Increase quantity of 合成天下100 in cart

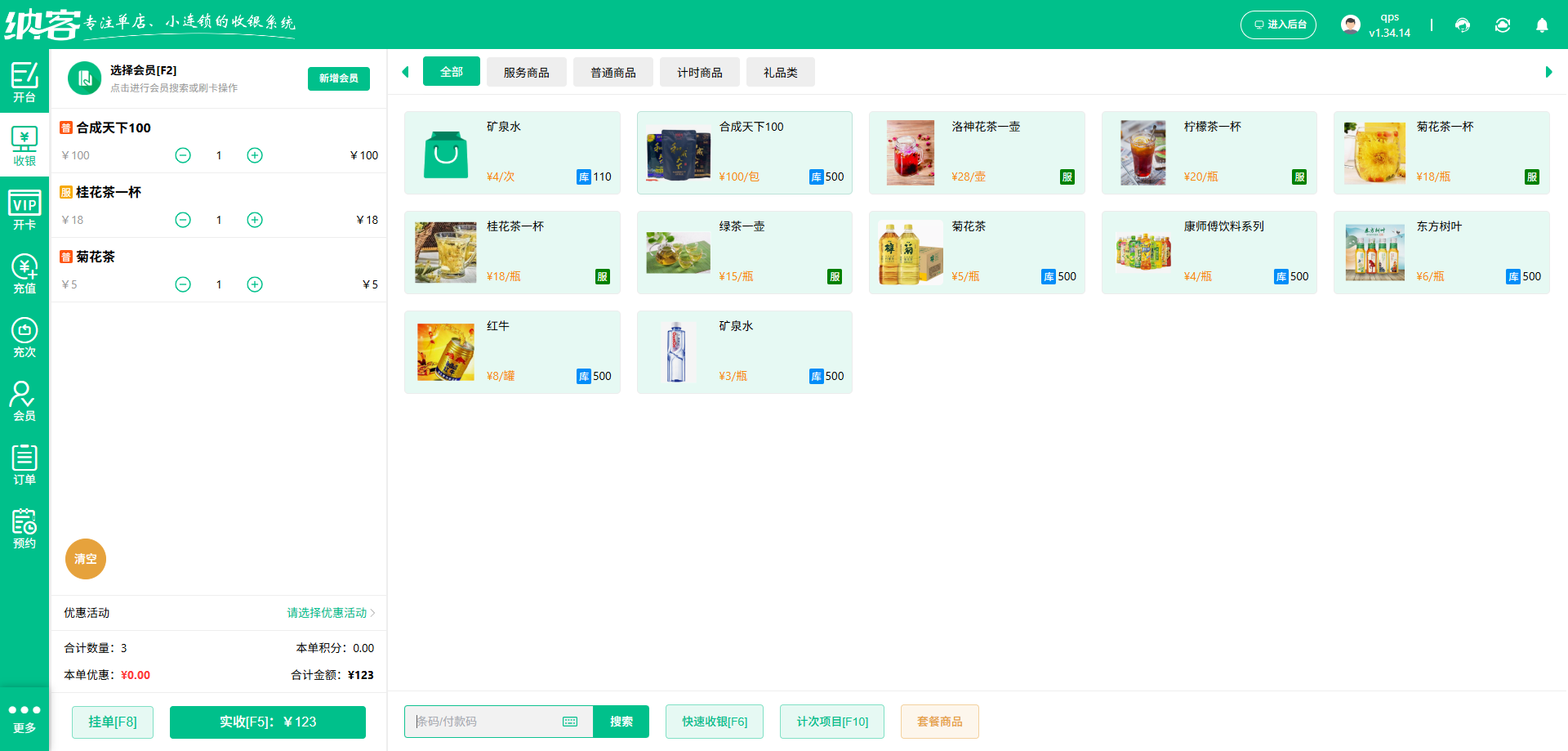(x=254, y=154)
